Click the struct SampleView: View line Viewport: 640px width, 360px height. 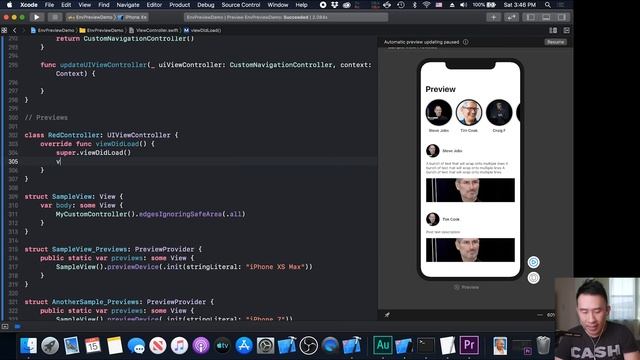[73, 196]
